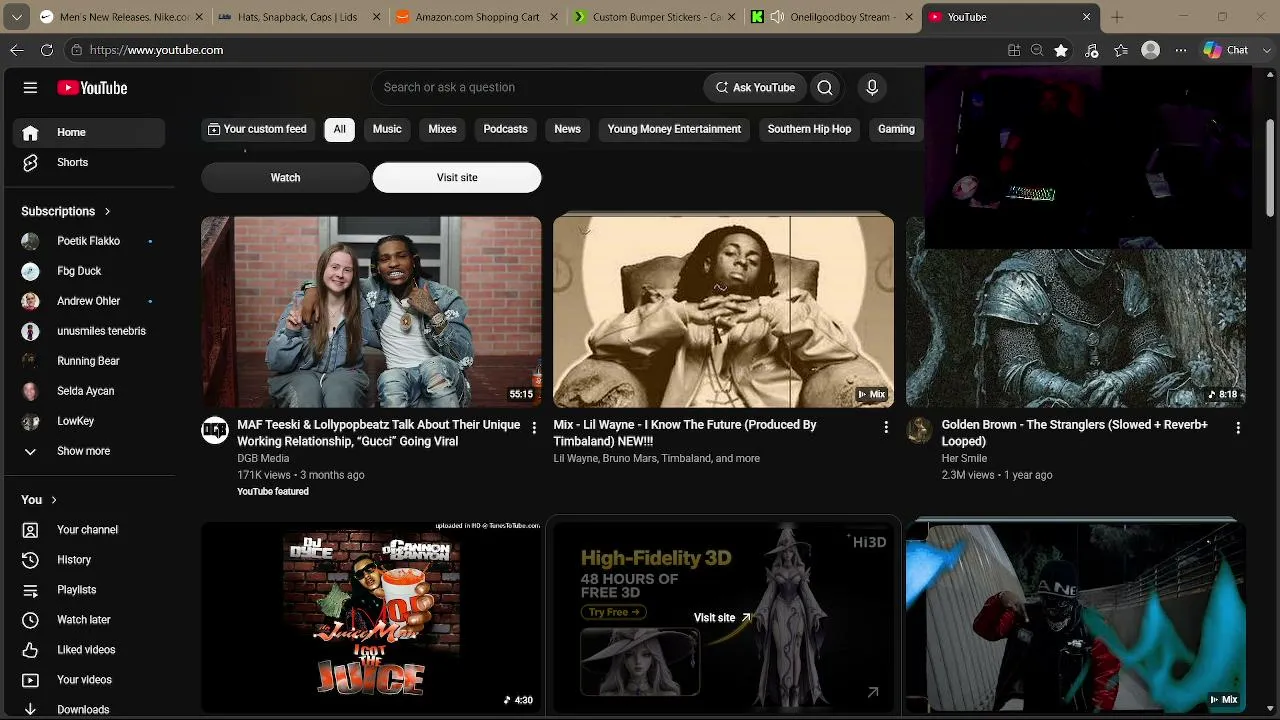Open the I Got The Juice thumbnail
Image resolution: width=1280 pixels, height=720 pixels.
click(x=371, y=618)
